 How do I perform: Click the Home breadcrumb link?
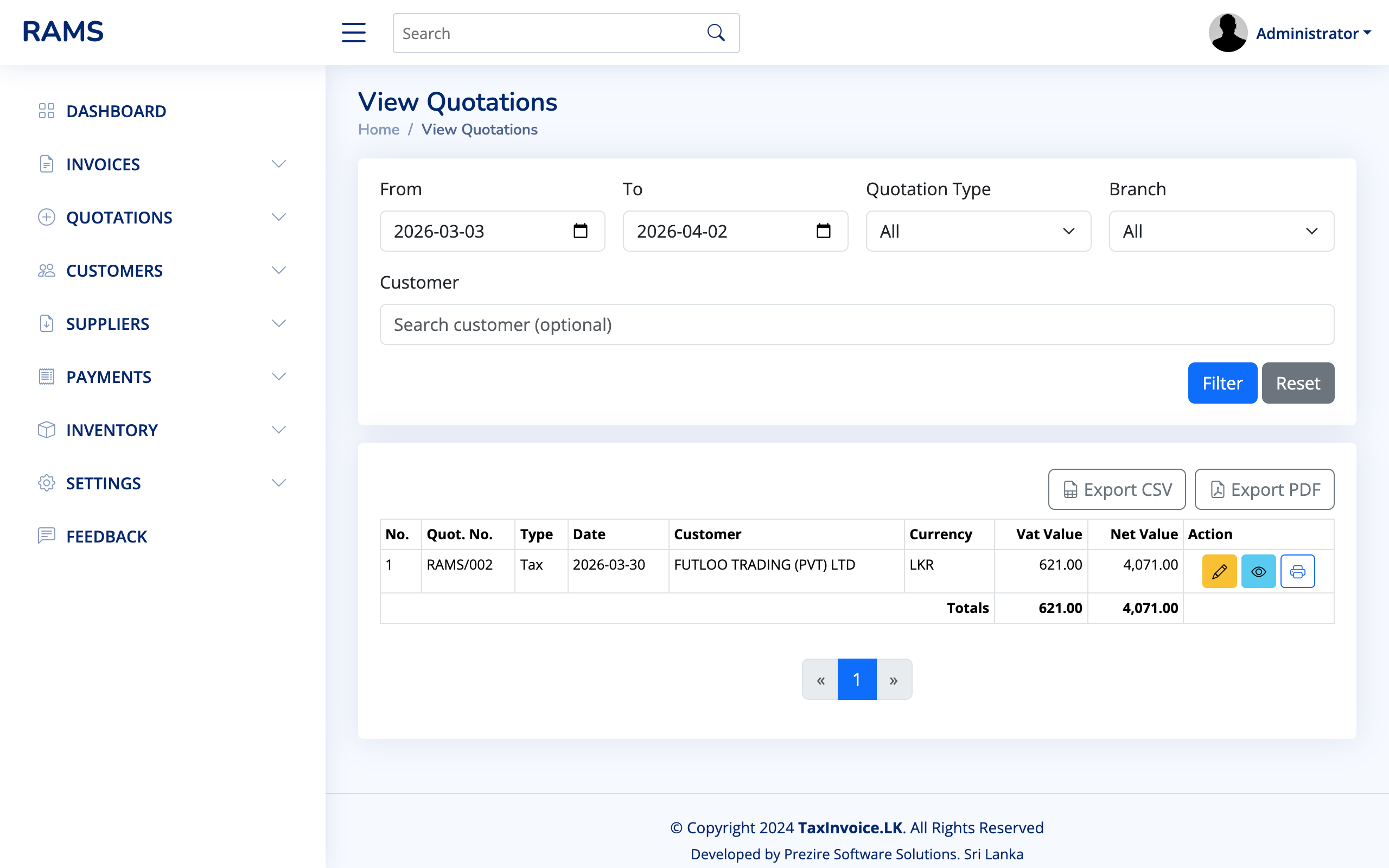(378, 129)
